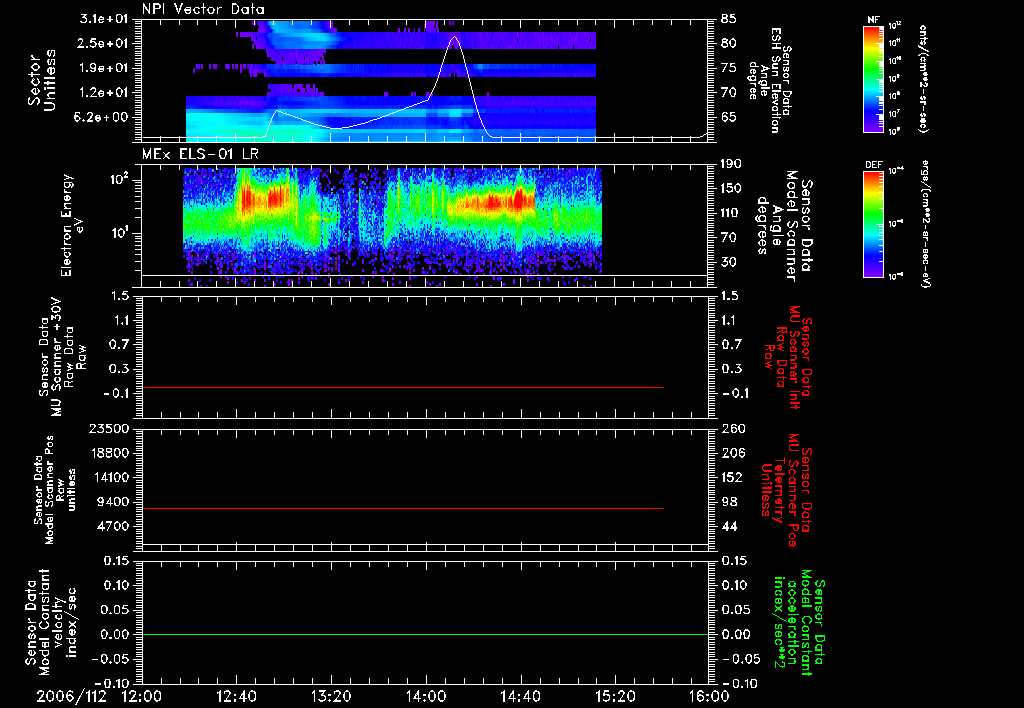Click the ESH Sun Elevation Angle axis title
The image size is (1024, 708).
pyautogui.click(x=771, y=80)
